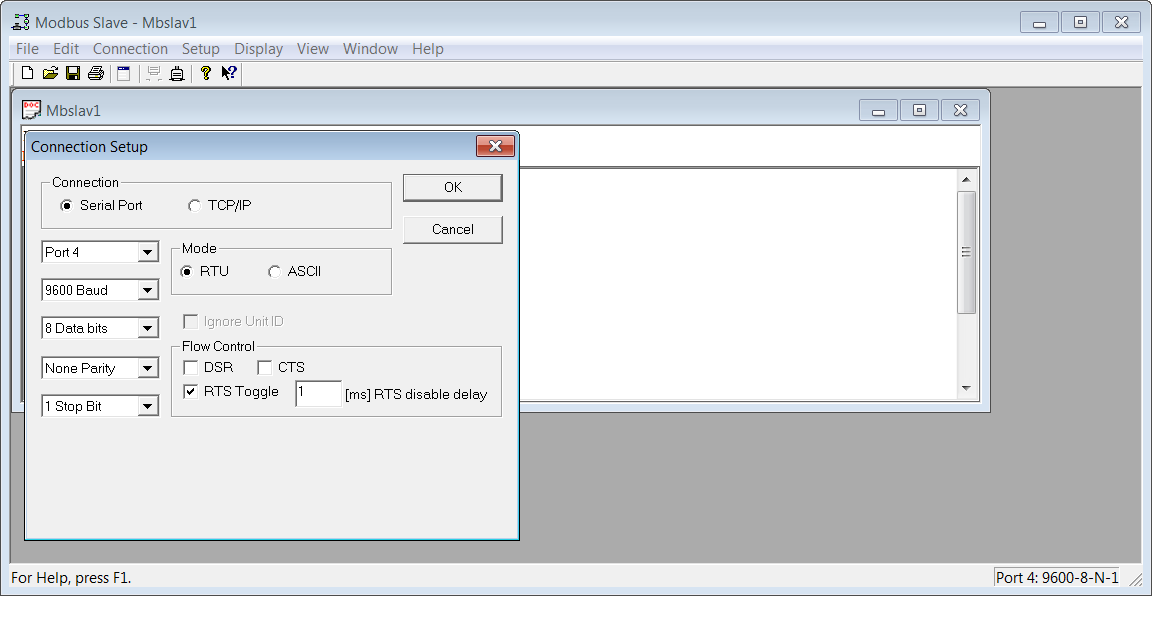Click the Cancel button
Image resolution: width=1152 pixels, height=618 pixels.
click(453, 229)
